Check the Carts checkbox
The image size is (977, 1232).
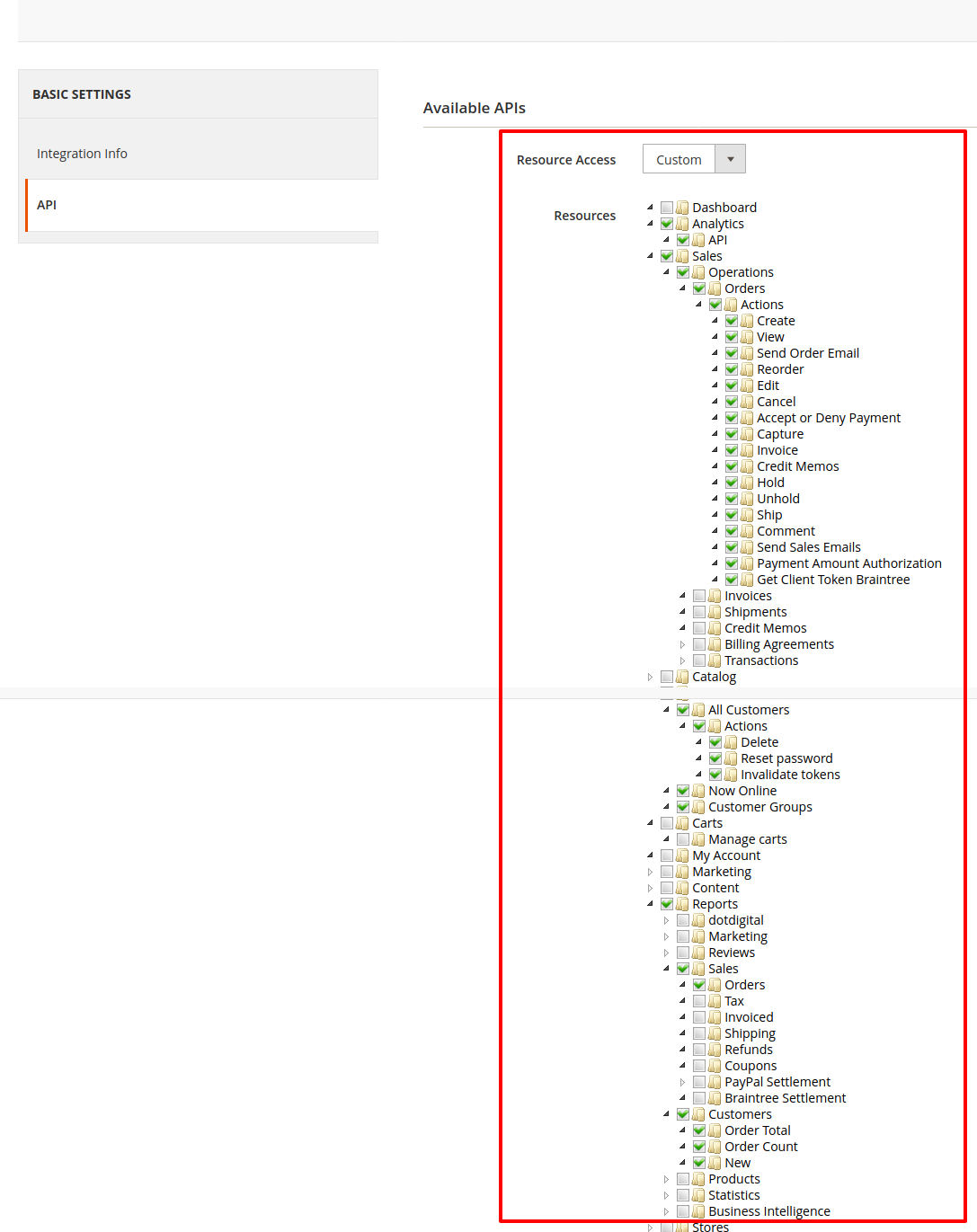[x=667, y=823]
